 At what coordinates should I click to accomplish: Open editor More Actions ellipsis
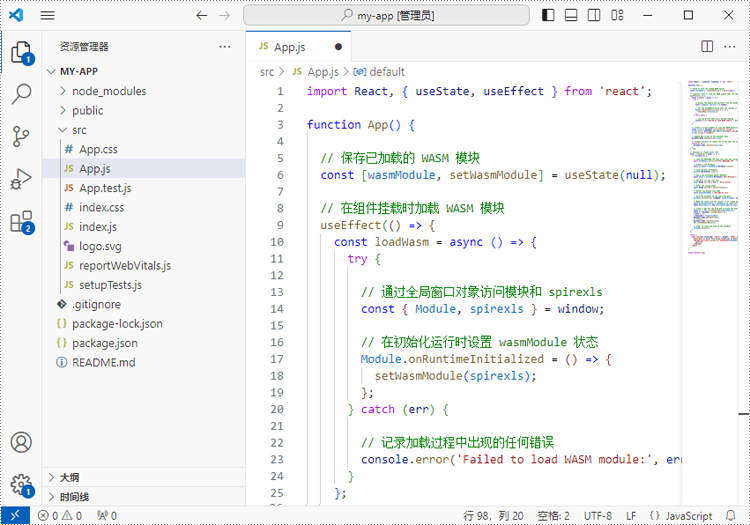pos(730,46)
